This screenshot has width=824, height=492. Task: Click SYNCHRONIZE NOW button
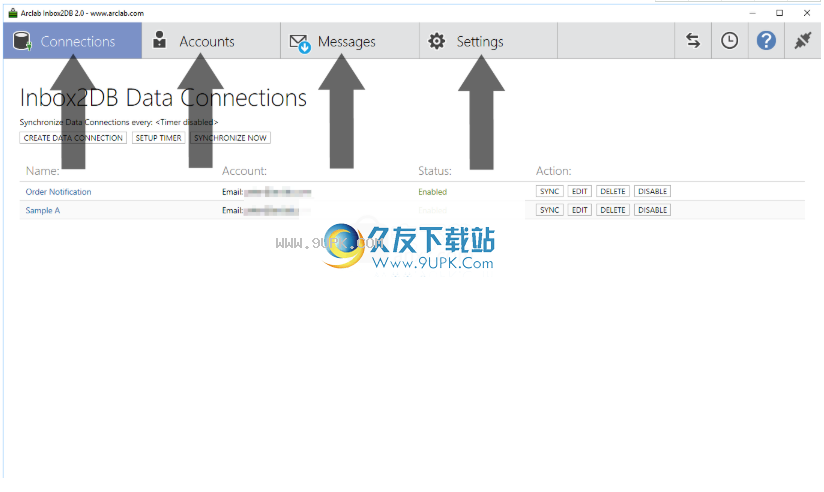230,138
